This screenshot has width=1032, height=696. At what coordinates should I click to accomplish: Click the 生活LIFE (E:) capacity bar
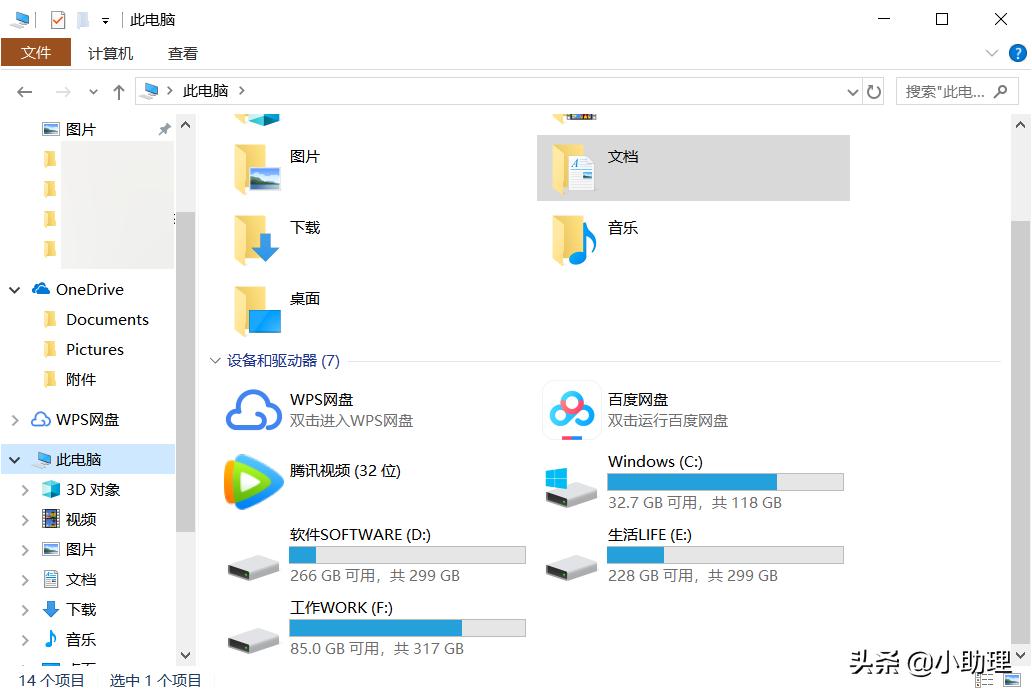725,555
